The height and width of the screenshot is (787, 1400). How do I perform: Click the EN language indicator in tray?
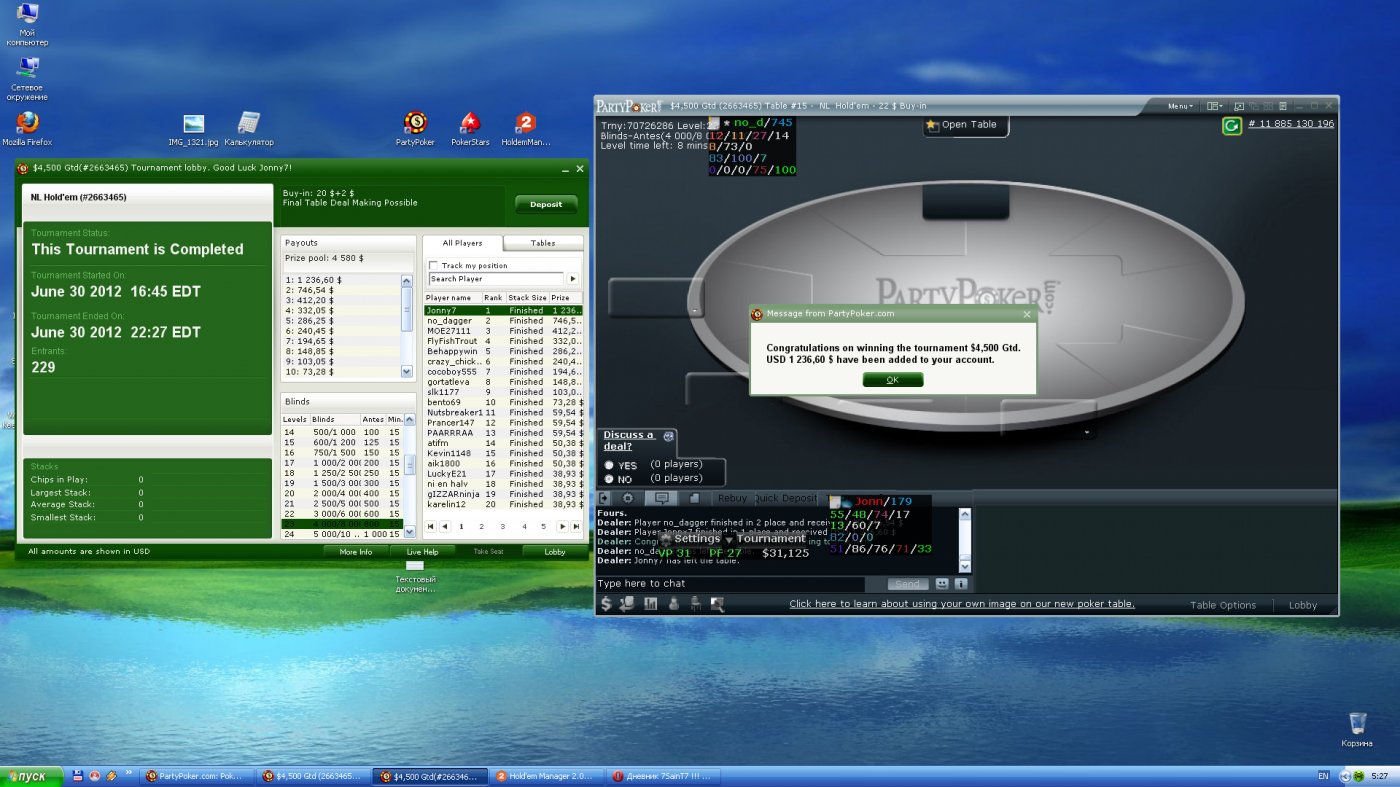tap(1323, 776)
